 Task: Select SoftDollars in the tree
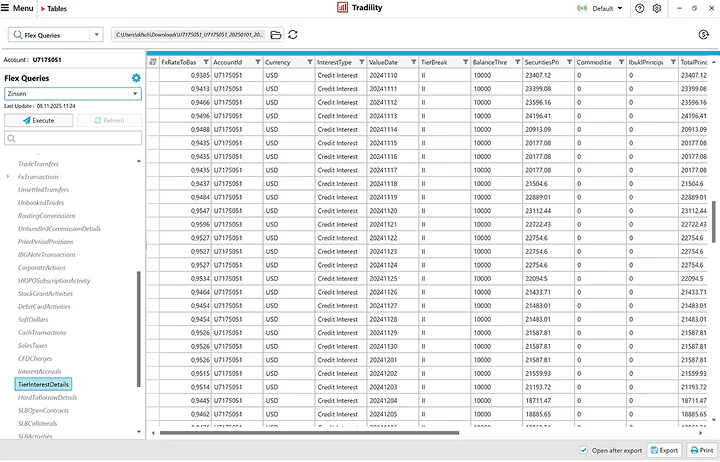[33, 319]
